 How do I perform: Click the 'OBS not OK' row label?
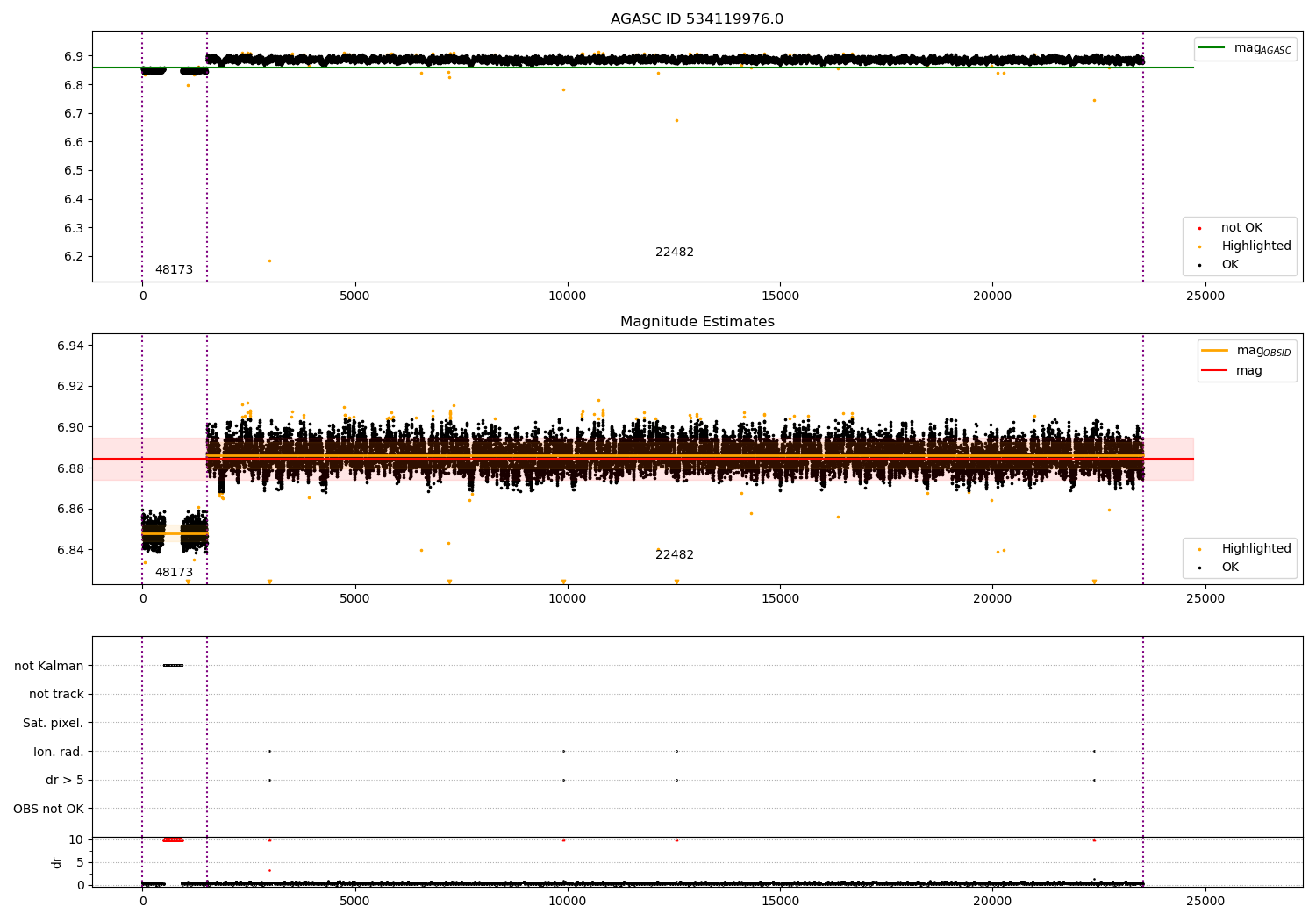(49, 809)
